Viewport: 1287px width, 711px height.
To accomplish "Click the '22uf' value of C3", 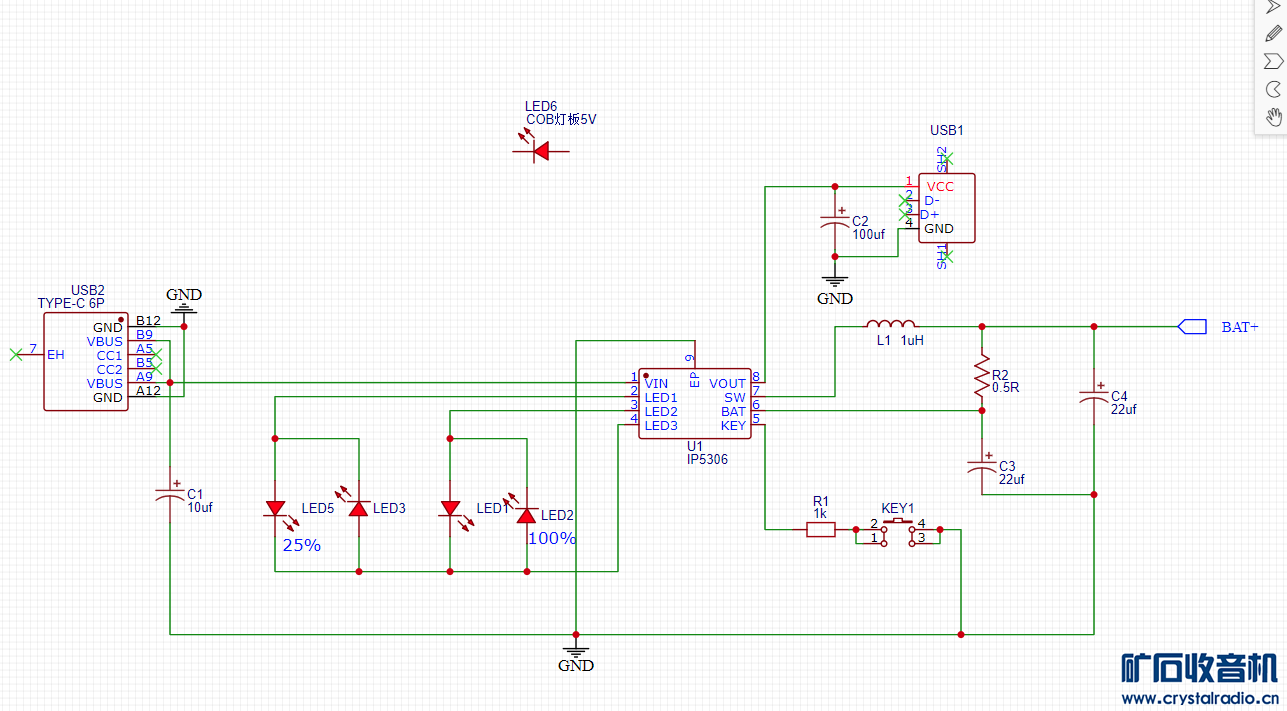I will tap(1012, 479).
